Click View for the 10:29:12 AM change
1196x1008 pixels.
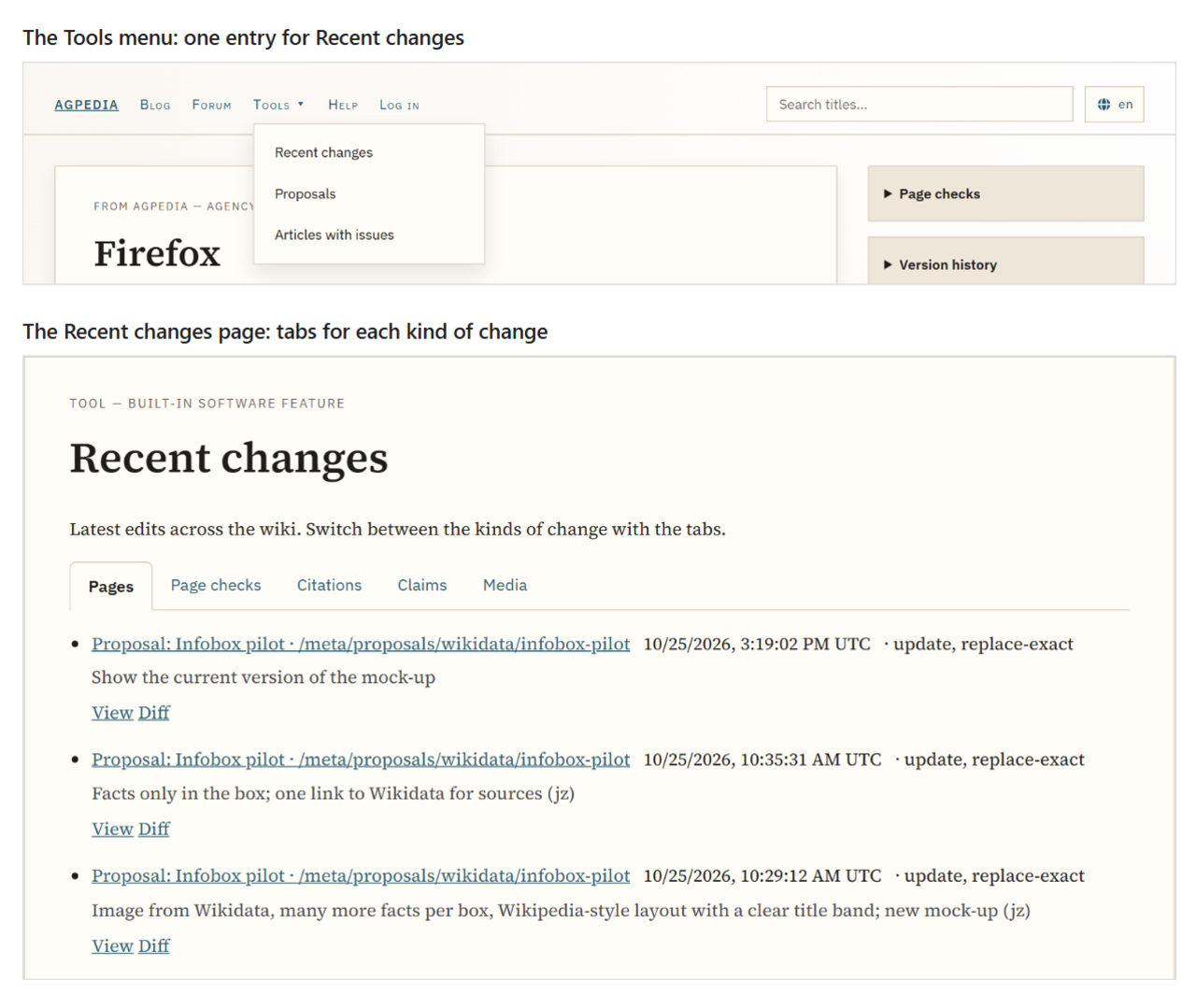pyautogui.click(x=112, y=945)
